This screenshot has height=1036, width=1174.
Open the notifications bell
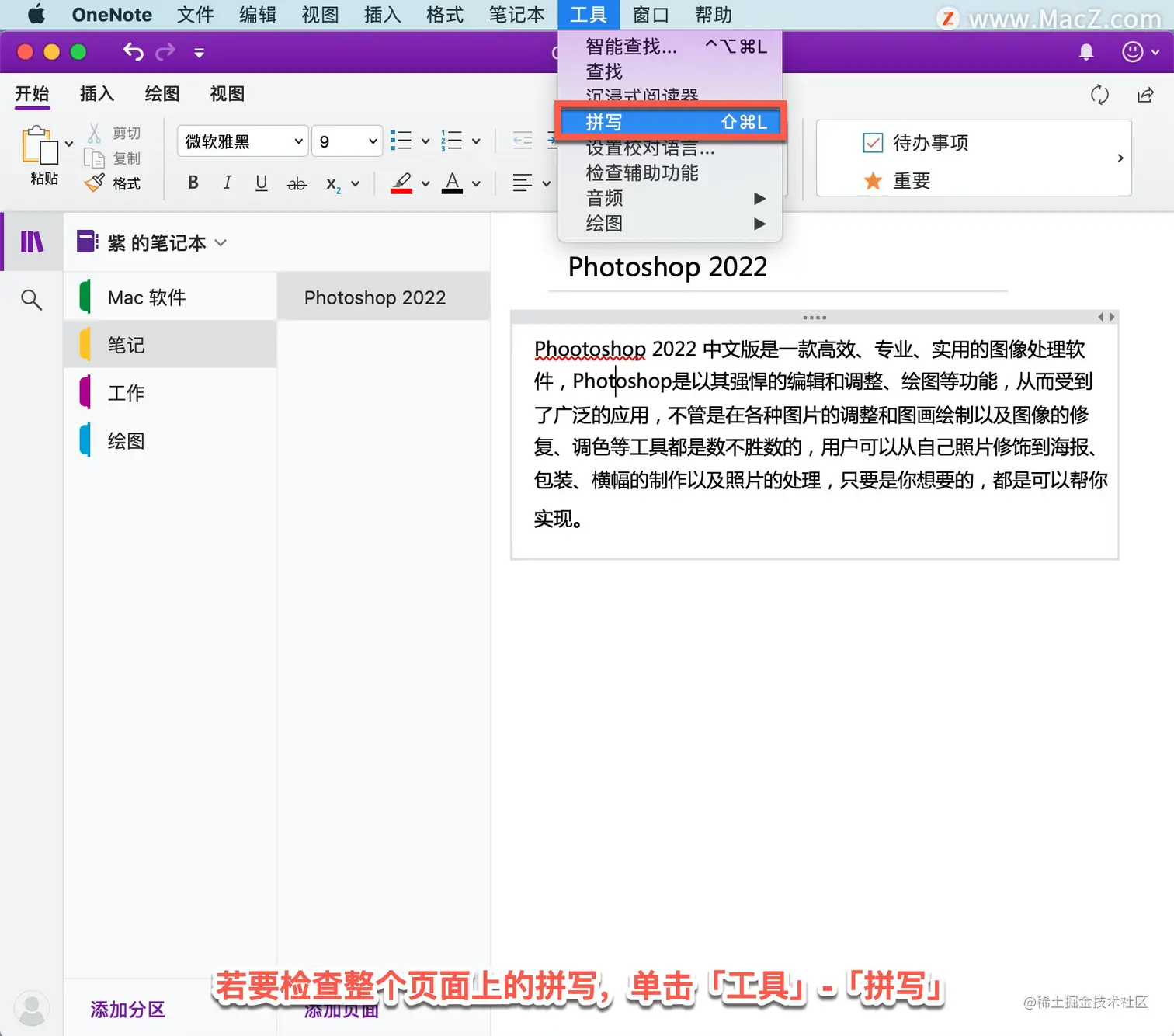tap(1086, 52)
